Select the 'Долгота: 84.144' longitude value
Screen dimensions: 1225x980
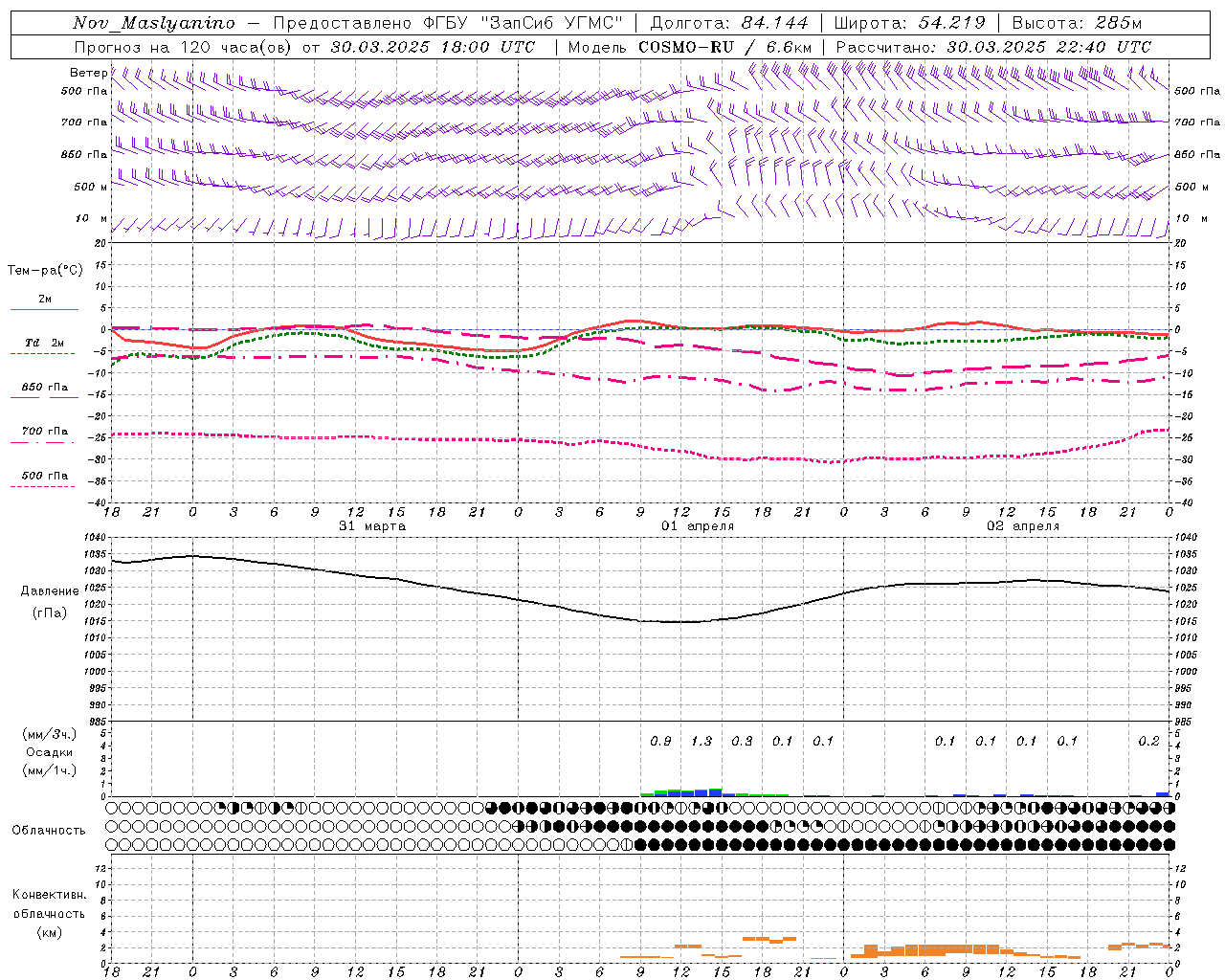coord(729,23)
